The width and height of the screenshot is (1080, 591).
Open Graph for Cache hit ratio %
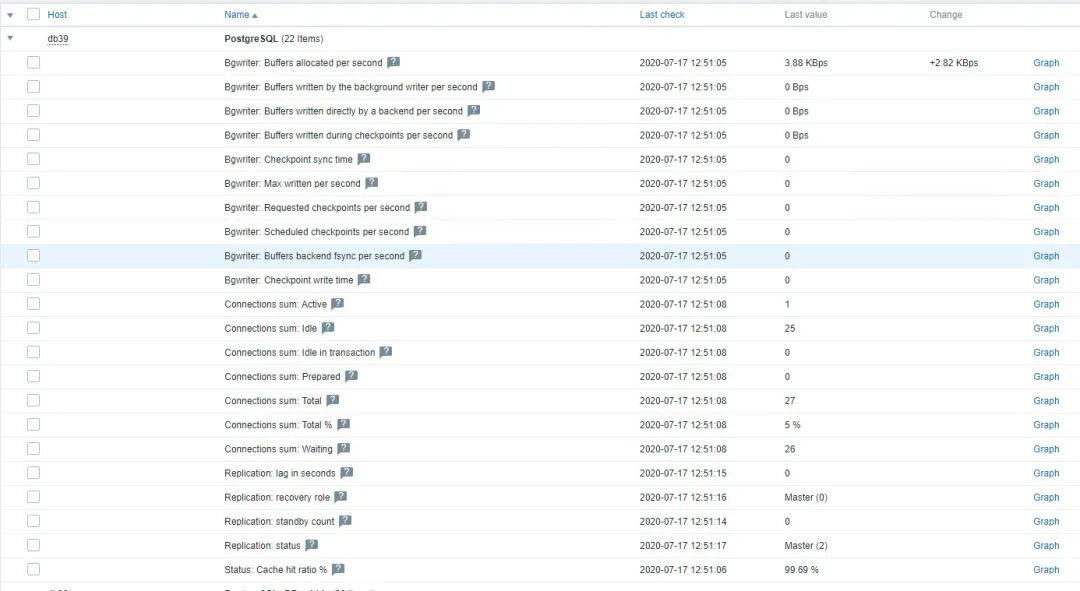pyautogui.click(x=1046, y=569)
